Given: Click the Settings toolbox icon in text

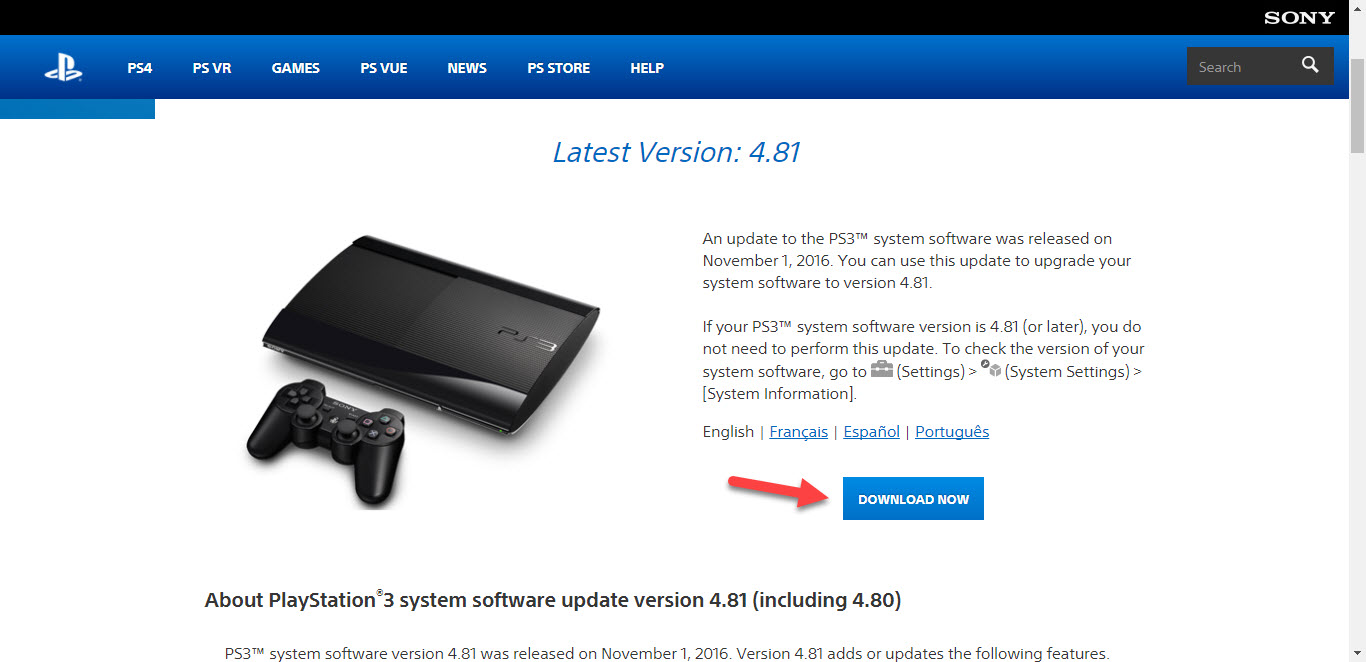Looking at the screenshot, I should coord(881,369).
